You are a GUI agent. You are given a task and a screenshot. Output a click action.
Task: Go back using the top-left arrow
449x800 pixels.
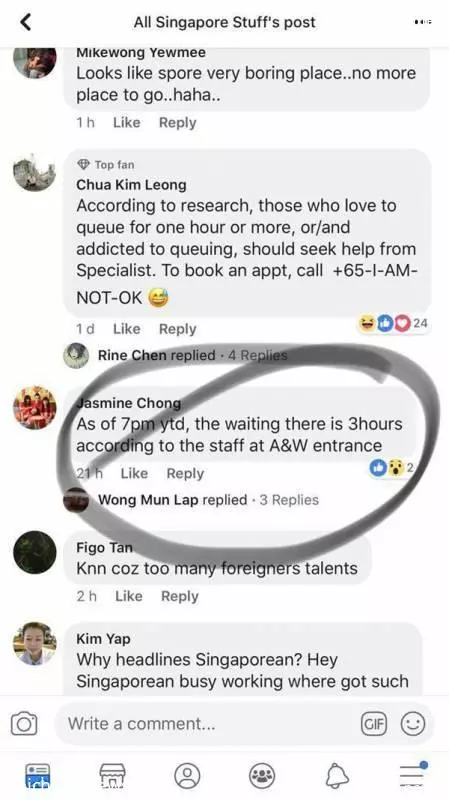click(x=25, y=22)
